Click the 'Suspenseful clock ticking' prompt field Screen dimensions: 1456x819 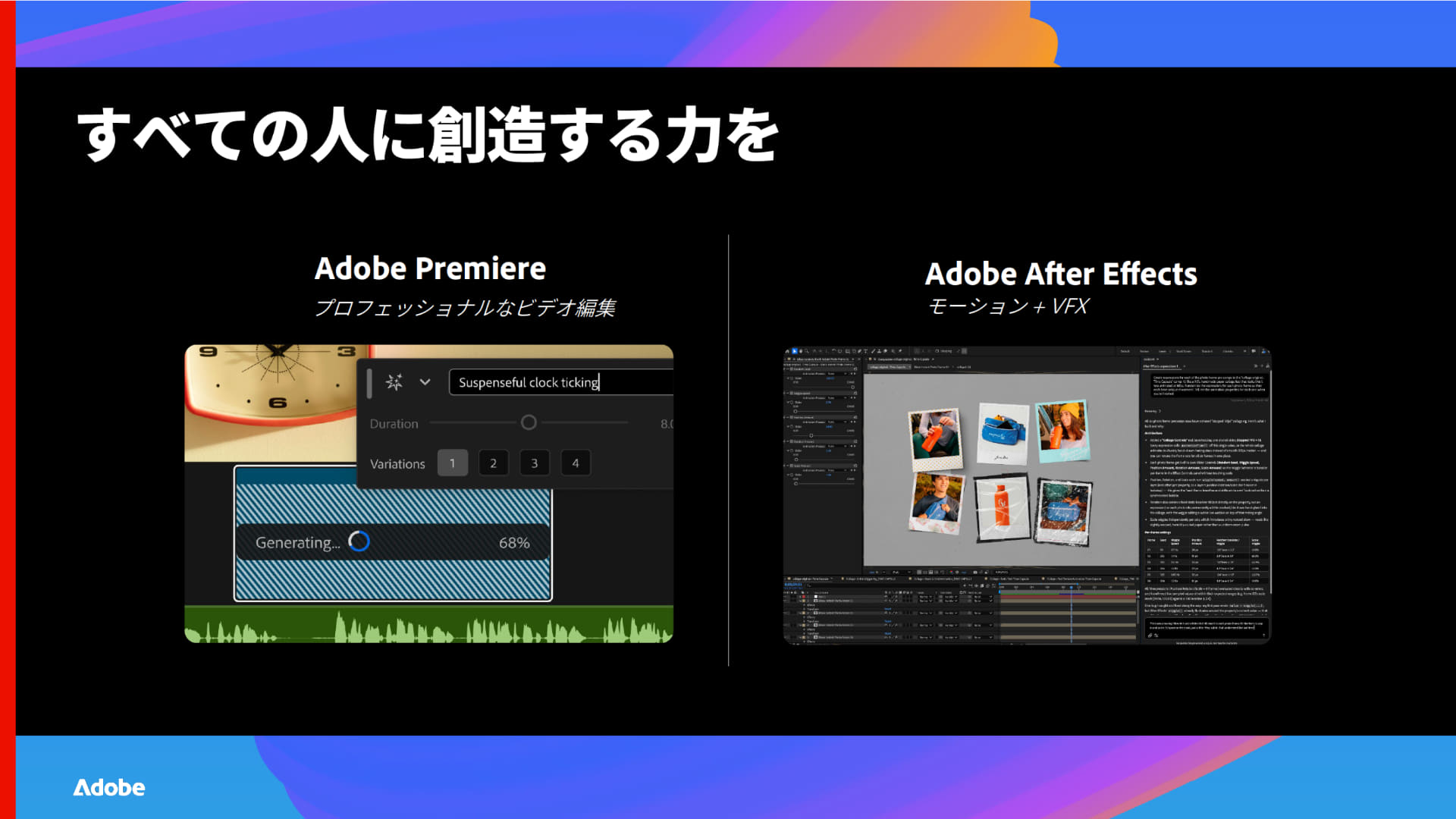click(560, 382)
